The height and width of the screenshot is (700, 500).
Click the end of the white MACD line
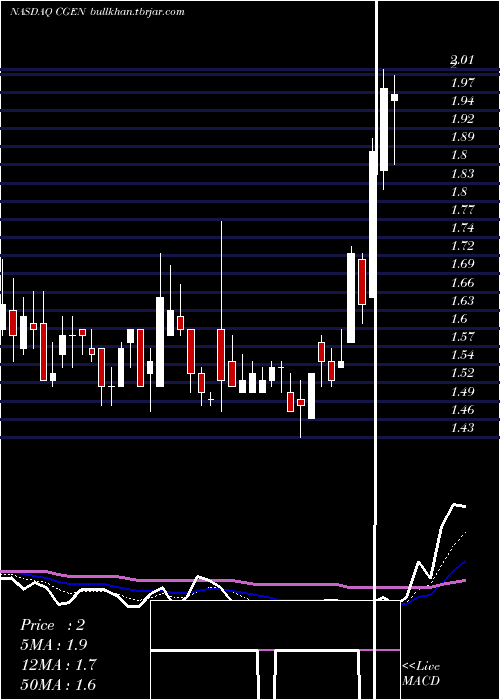click(464, 506)
